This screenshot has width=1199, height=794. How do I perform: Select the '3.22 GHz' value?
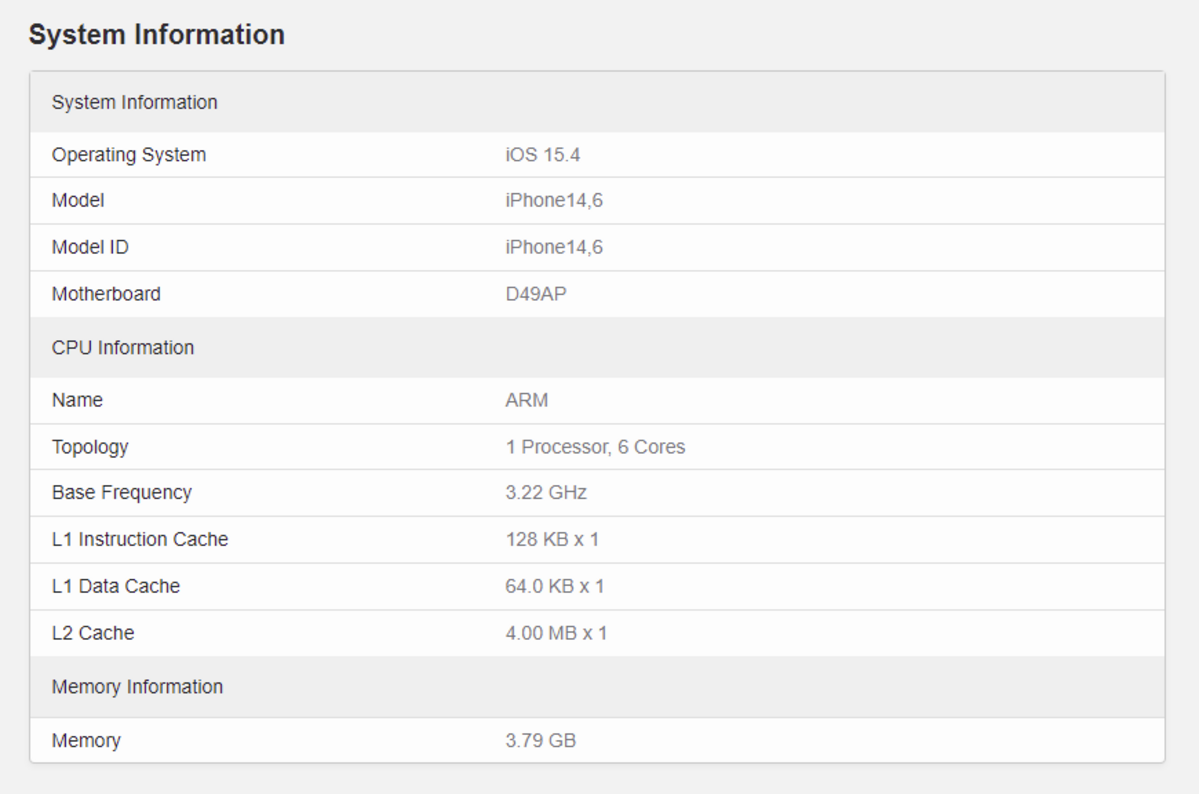coord(546,493)
